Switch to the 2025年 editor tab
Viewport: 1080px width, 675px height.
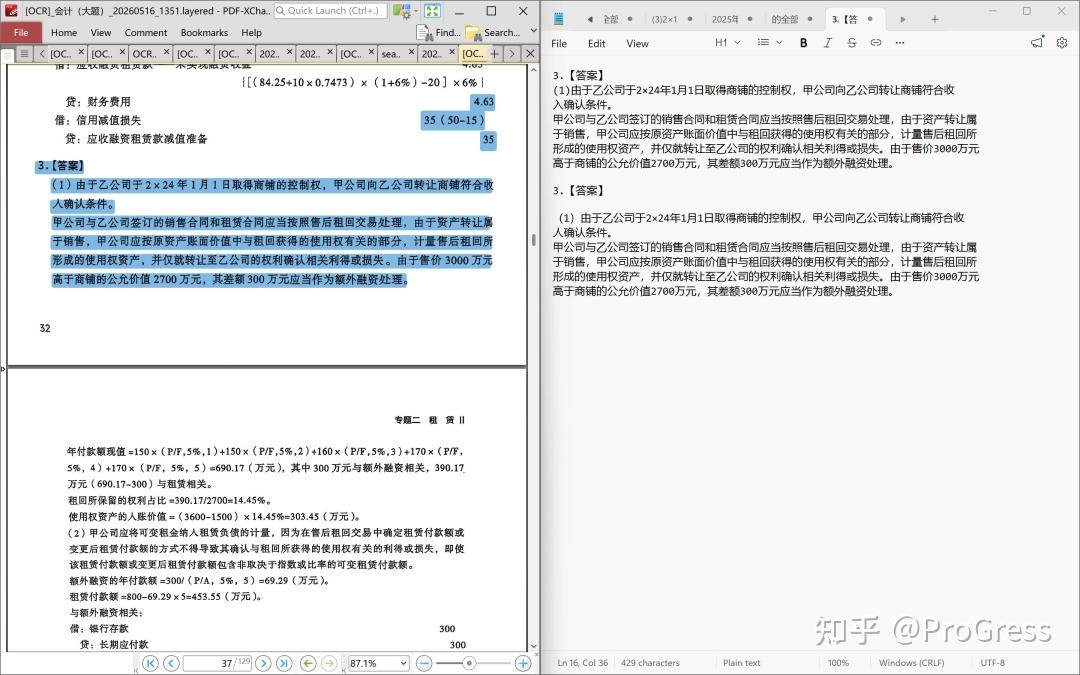click(725, 19)
